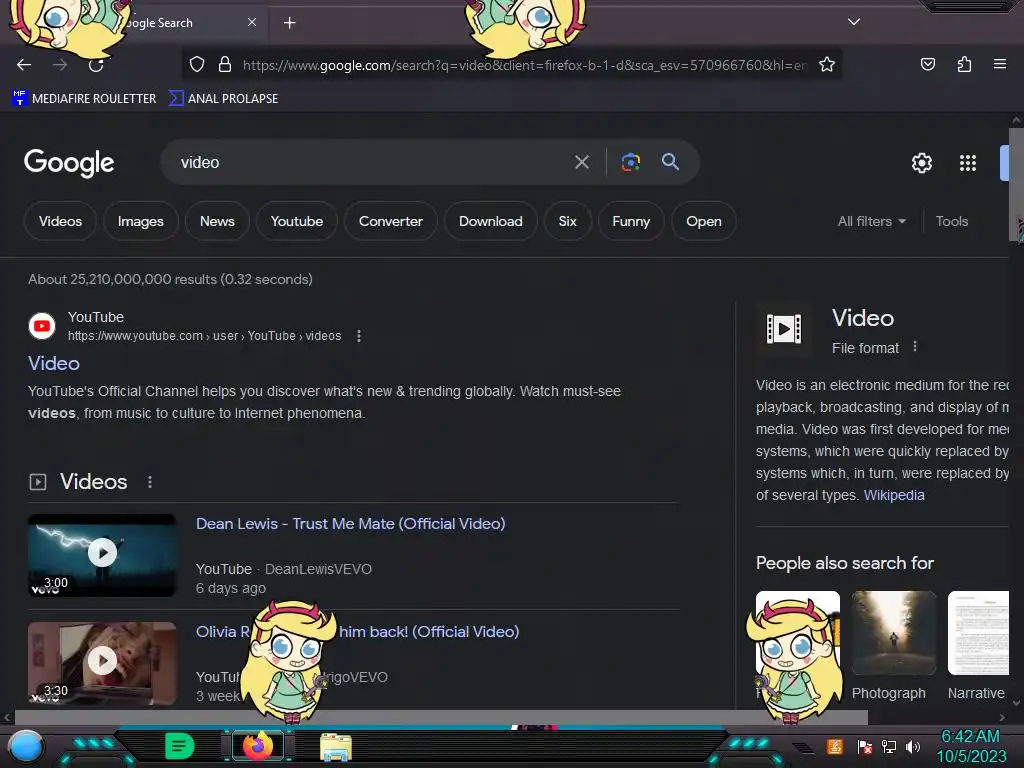Click the Video film icon in the knowledge panel
The height and width of the screenshot is (768, 1024).
coord(783,328)
